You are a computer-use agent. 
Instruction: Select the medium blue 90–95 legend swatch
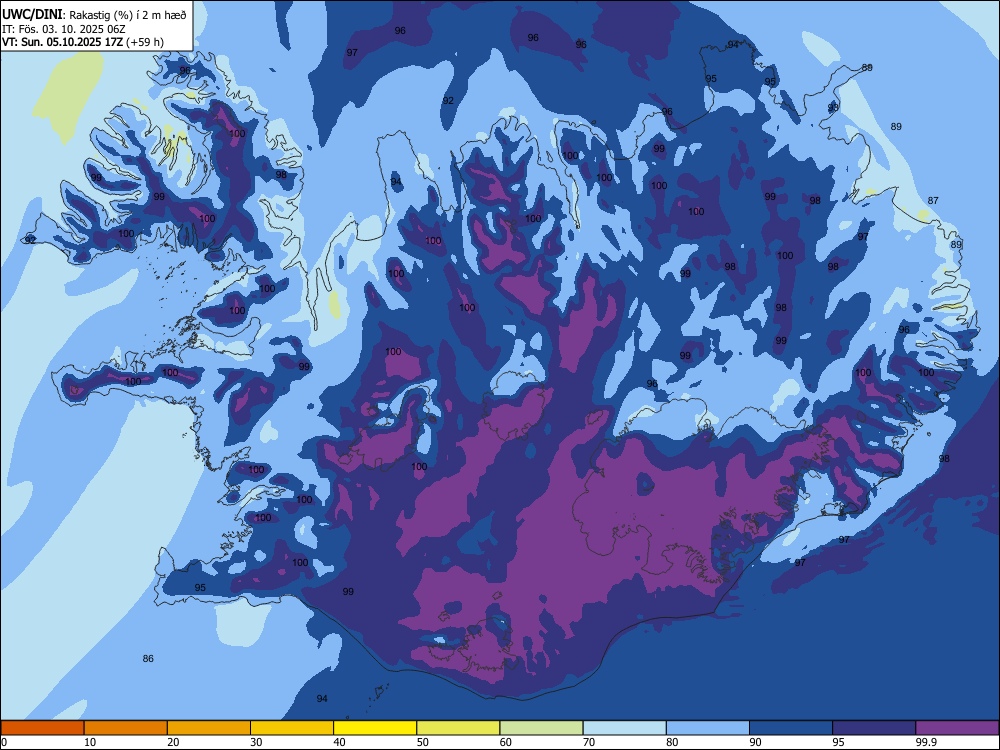(x=791, y=728)
